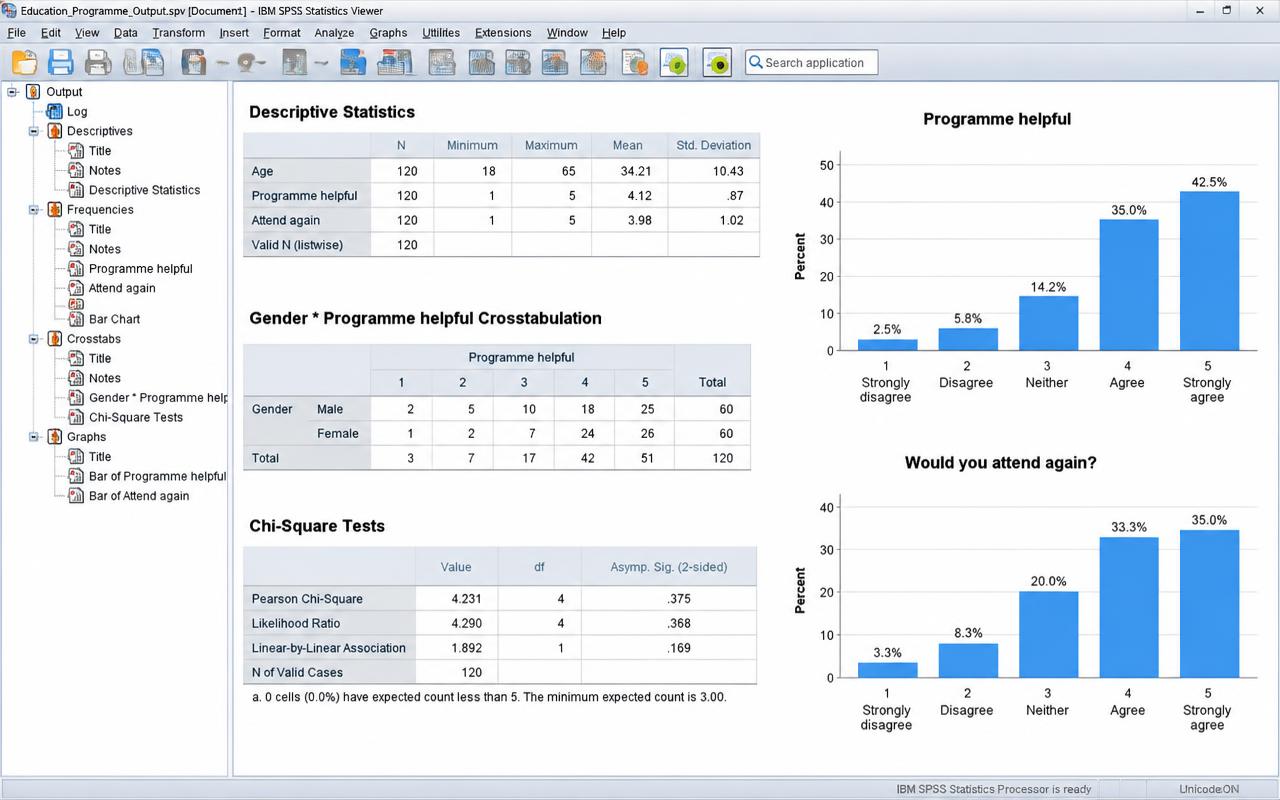Click the Log item icon in outline
This screenshot has width=1280, height=800.
pos(55,111)
